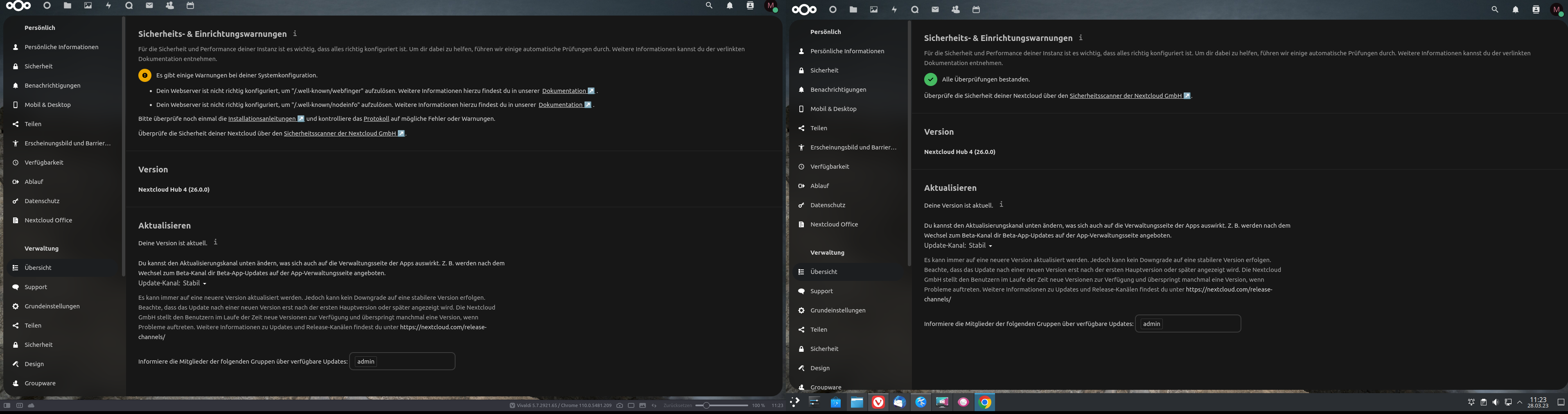The height and width of the screenshot is (414, 1568).
Task: Toggle Vivaldi side panel button in status bar
Action: click(7, 405)
